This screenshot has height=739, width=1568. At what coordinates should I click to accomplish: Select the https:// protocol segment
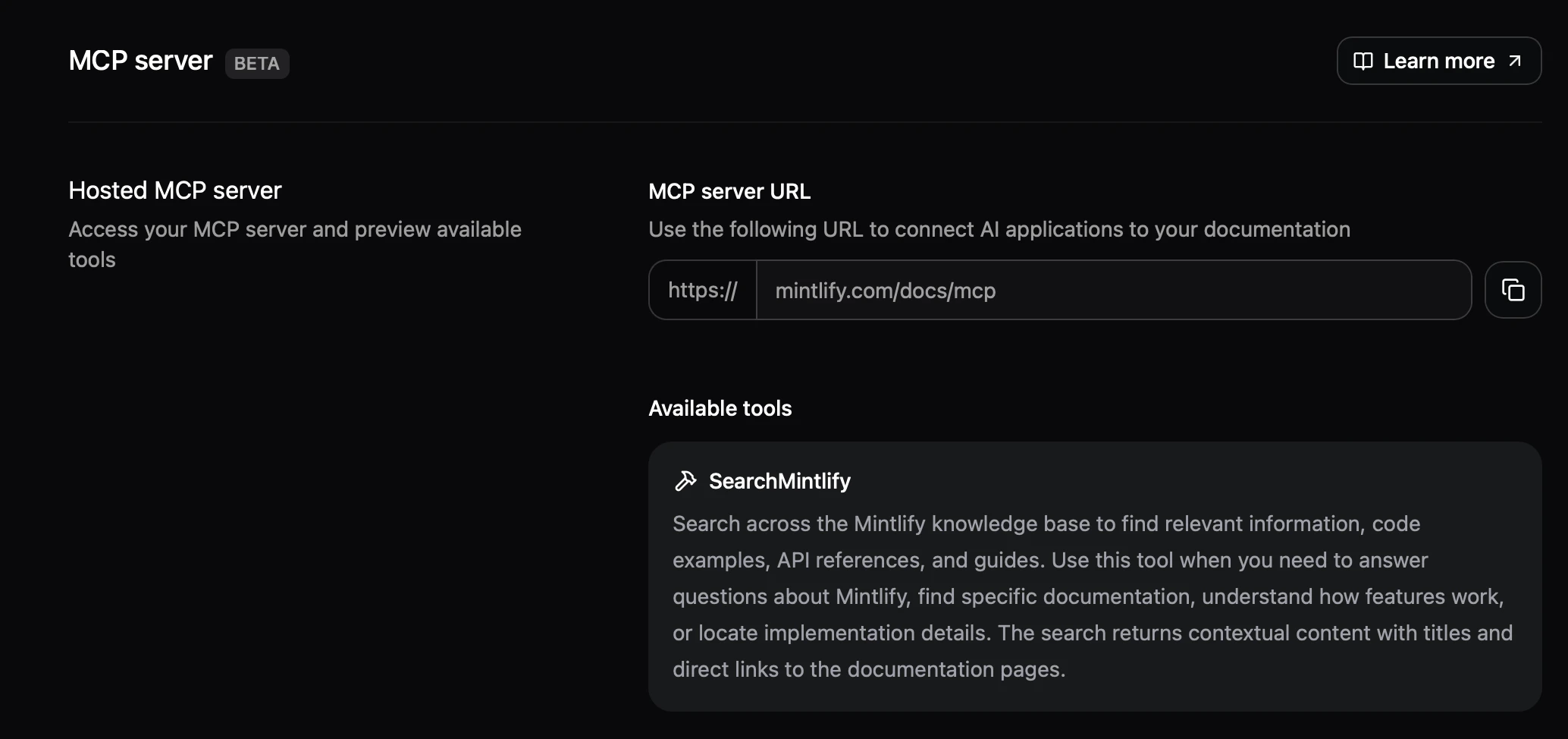pyautogui.click(x=702, y=290)
